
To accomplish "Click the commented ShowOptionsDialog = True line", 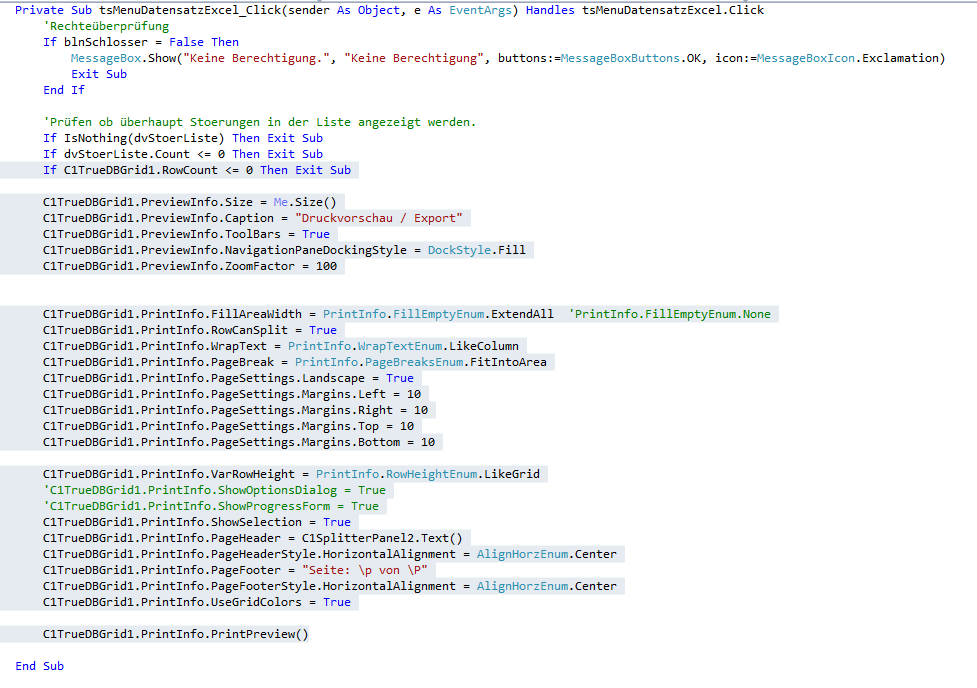I will 214,490.
